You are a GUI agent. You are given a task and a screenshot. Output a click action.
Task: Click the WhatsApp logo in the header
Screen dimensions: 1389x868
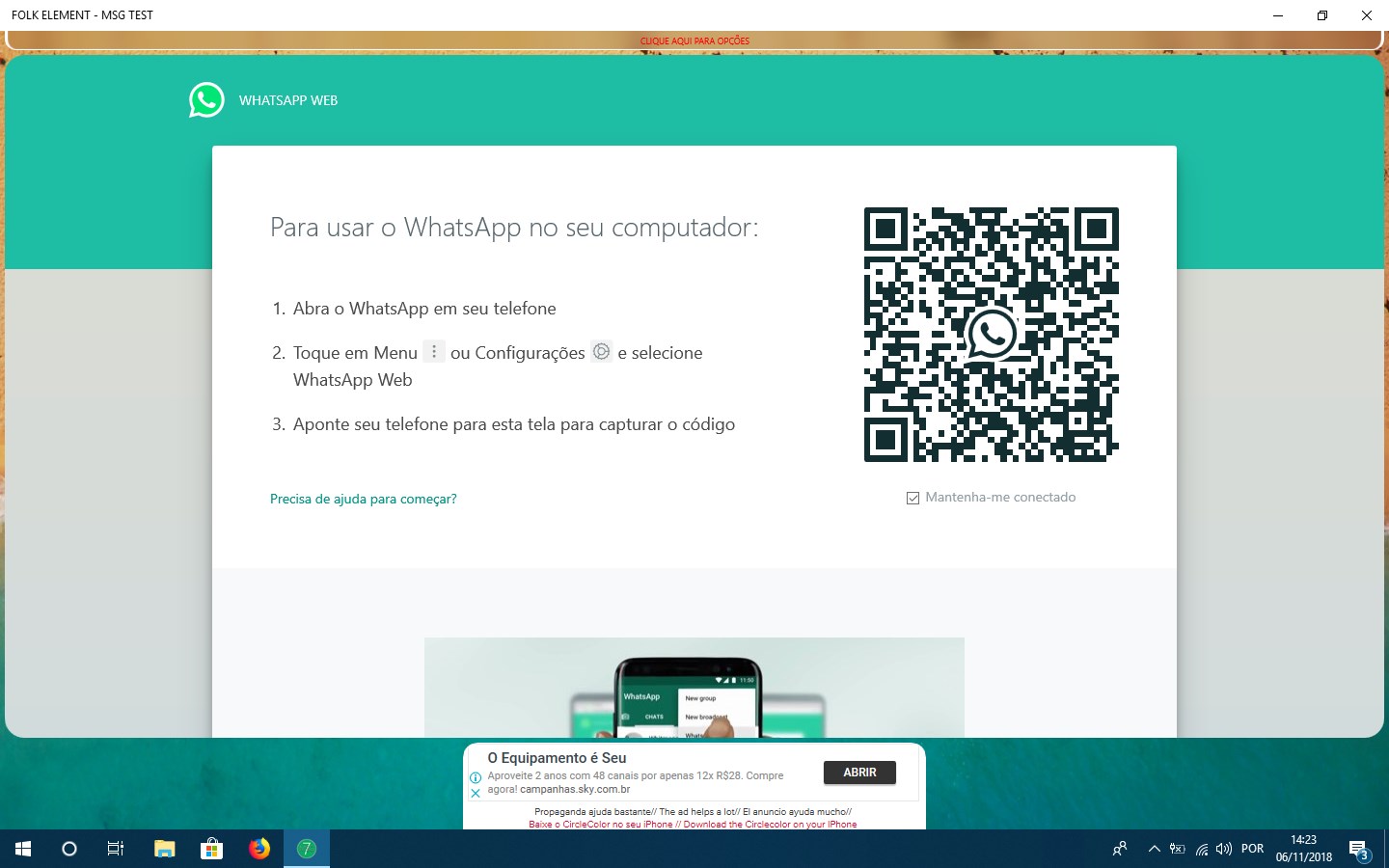coord(206,100)
